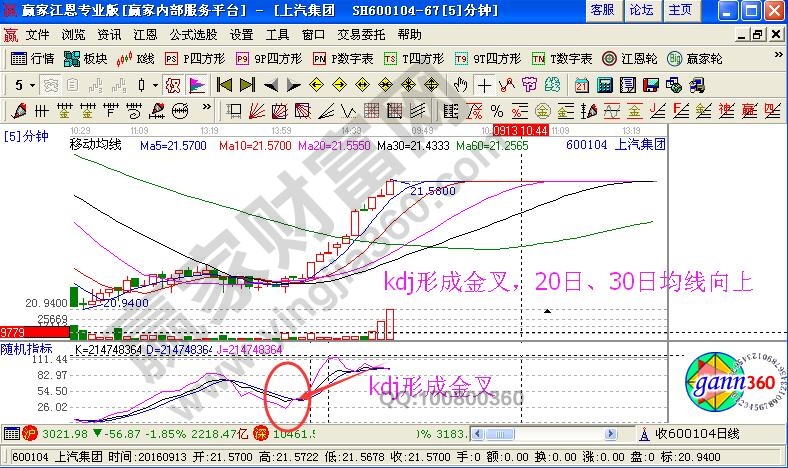The image size is (788, 468).
Task: Open the period selector dropdown showing 5
Action: coord(24,84)
